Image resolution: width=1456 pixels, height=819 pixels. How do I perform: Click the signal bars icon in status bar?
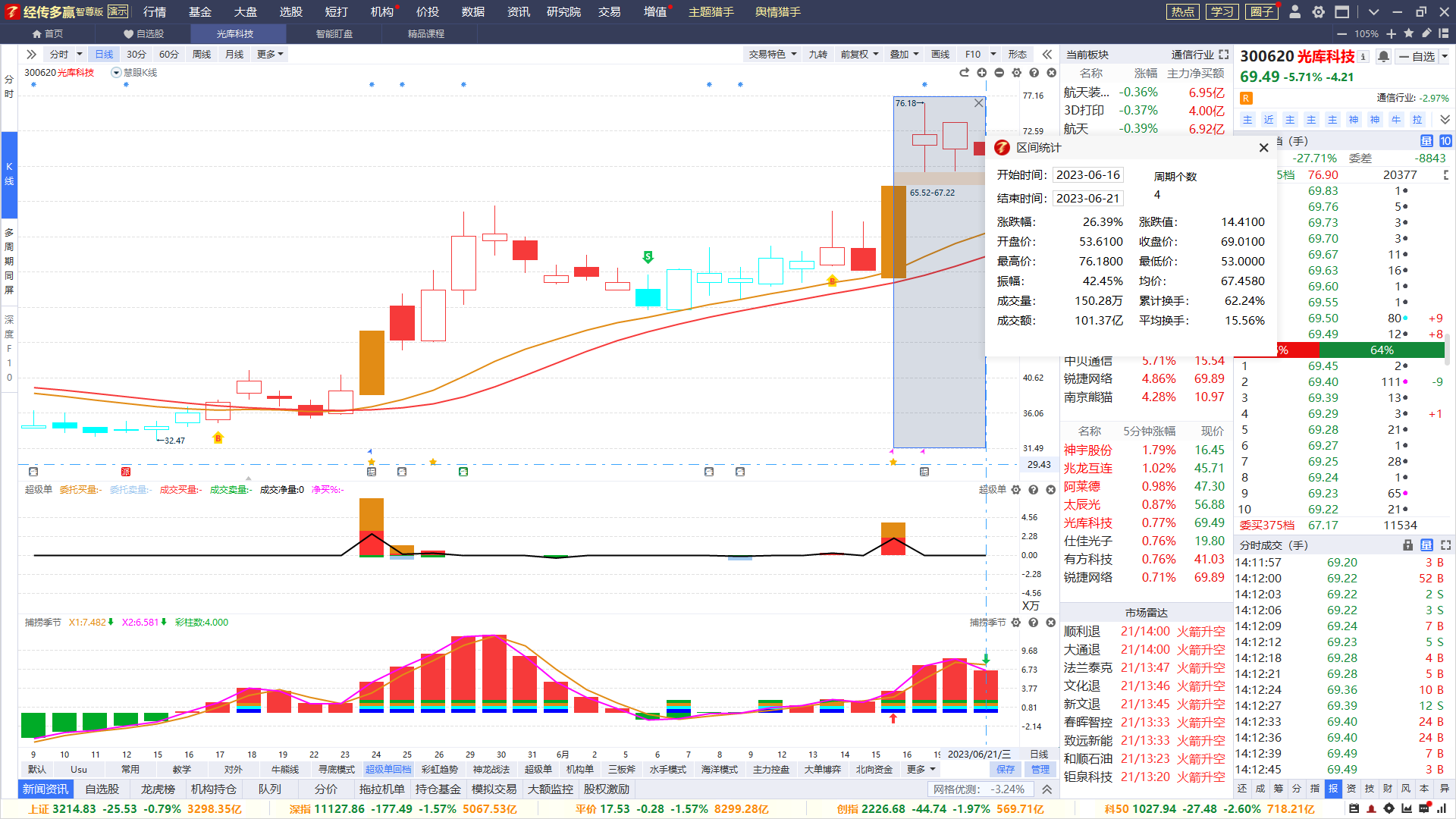(1442, 809)
